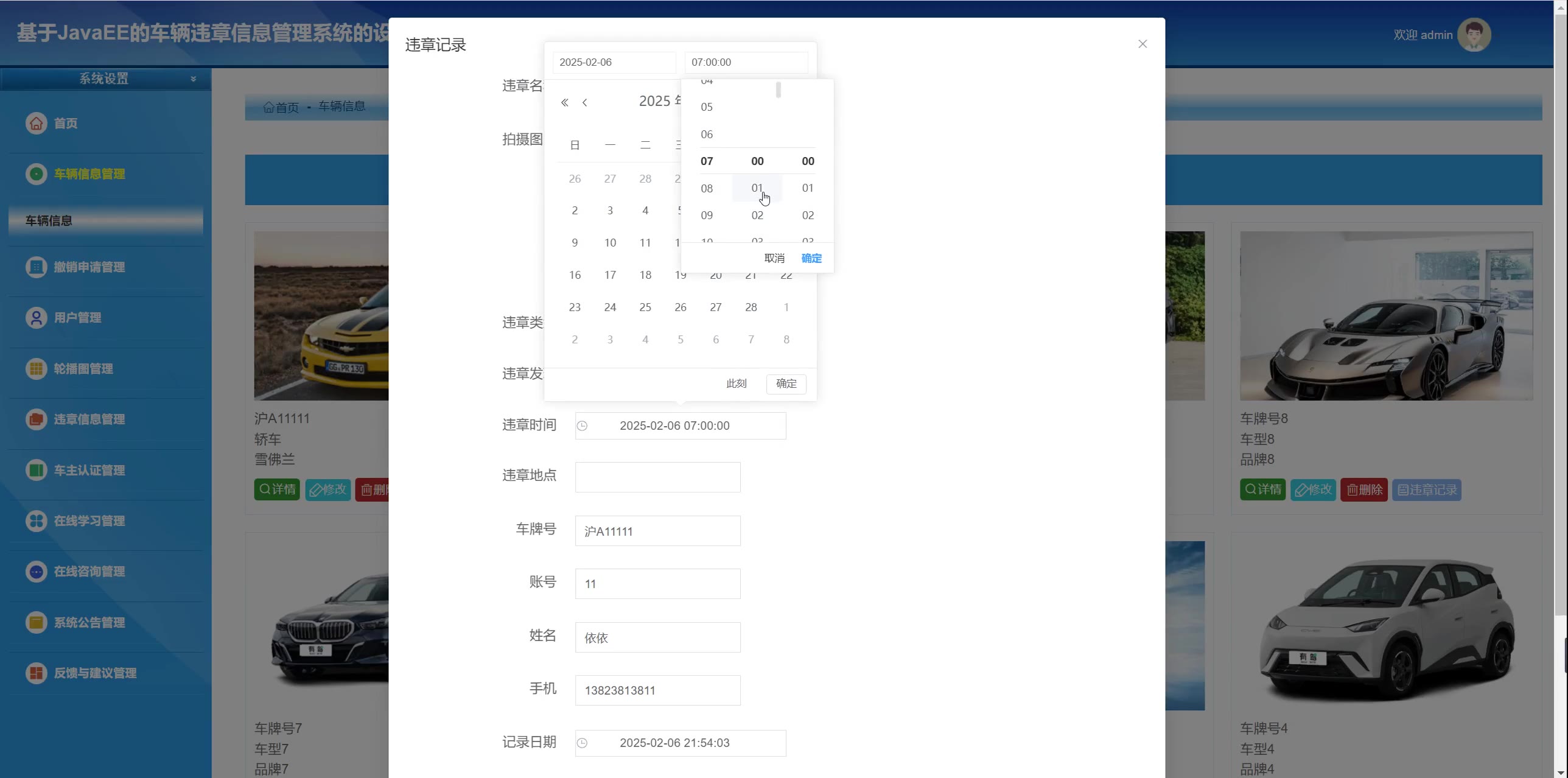
Task: Click the admin avatar picture
Action: pyautogui.click(x=1474, y=35)
